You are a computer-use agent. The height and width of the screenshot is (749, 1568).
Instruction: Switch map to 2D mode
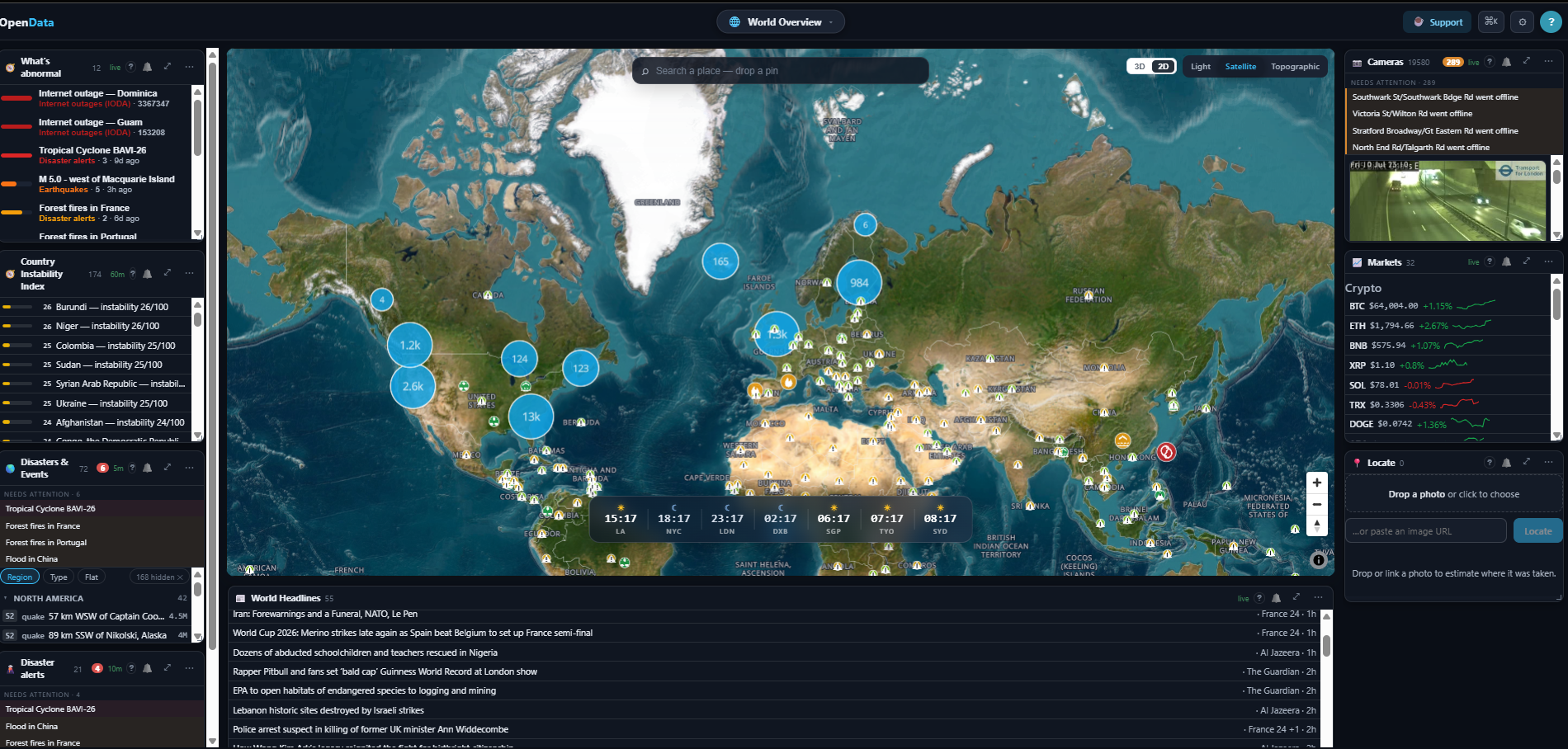coord(1163,67)
